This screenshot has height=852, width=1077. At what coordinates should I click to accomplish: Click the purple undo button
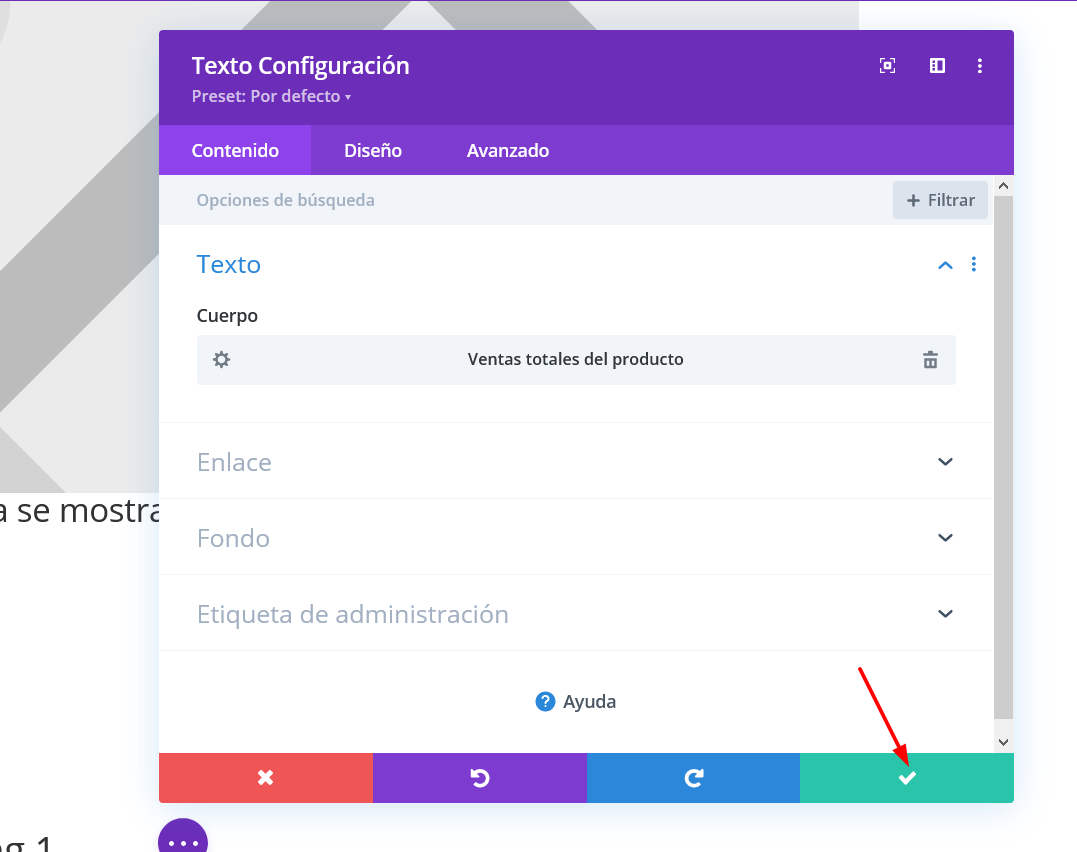click(x=480, y=778)
